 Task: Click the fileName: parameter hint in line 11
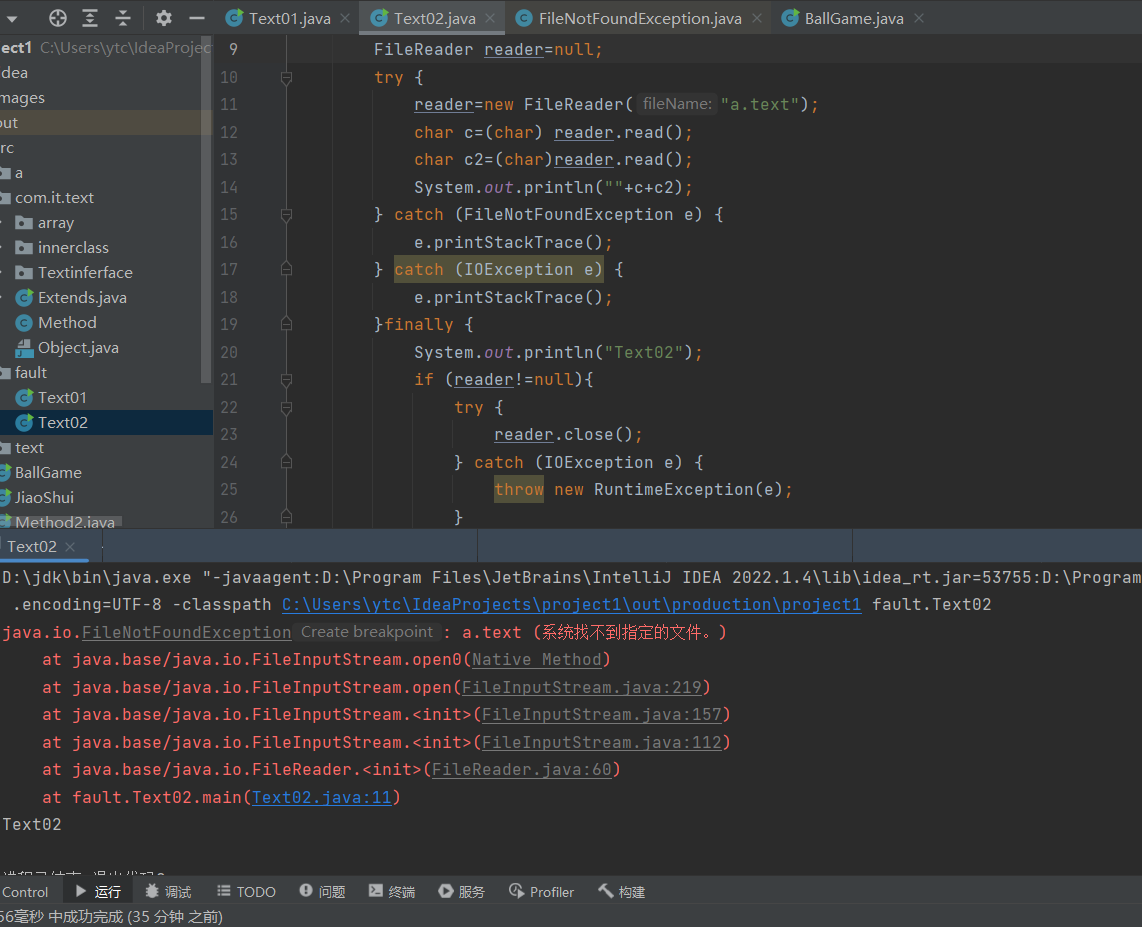[677, 104]
